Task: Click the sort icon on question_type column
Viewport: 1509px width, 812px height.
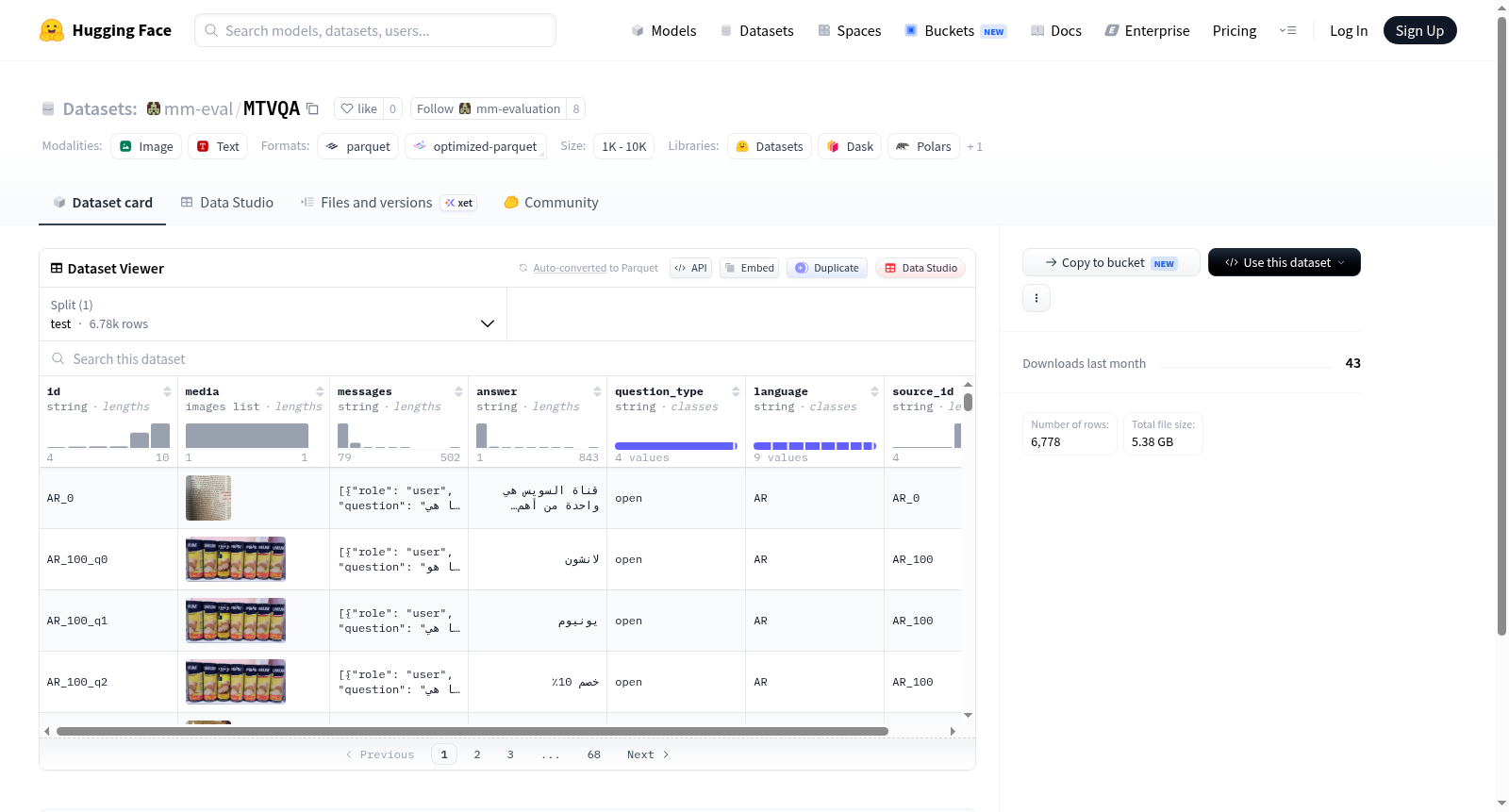Action: click(x=736, y=391)
